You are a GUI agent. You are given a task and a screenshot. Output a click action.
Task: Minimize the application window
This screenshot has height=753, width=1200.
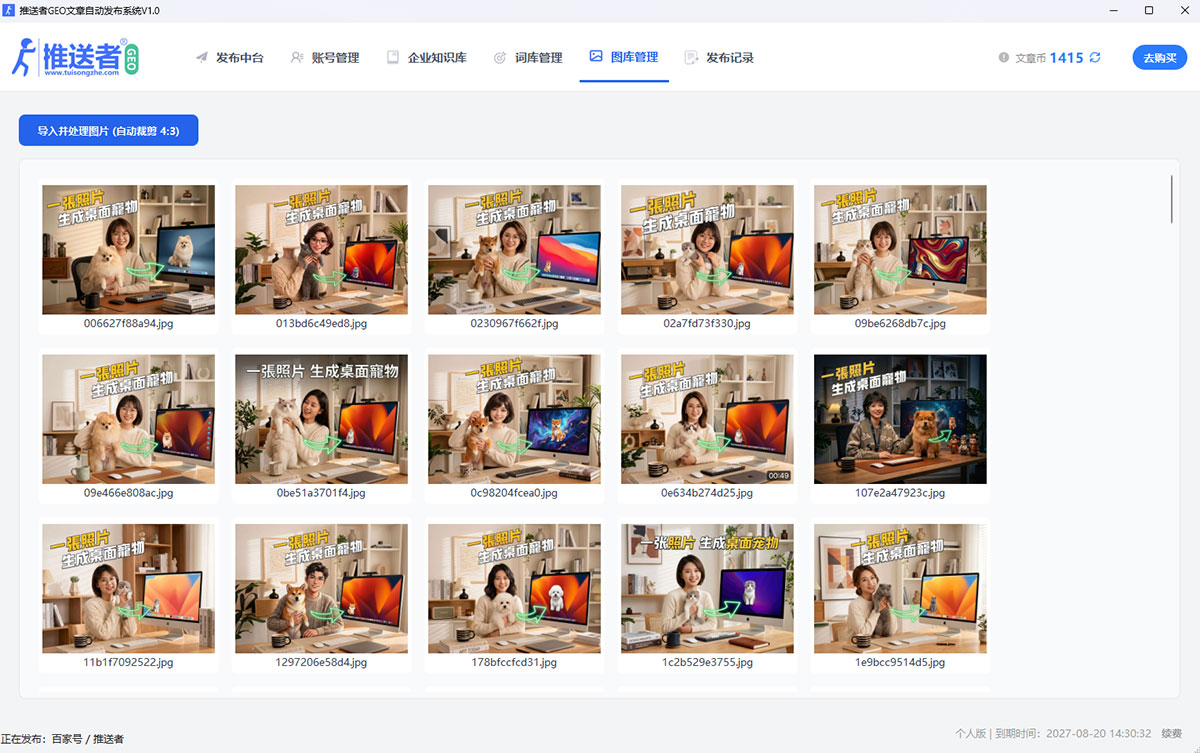coord(1113,10)
